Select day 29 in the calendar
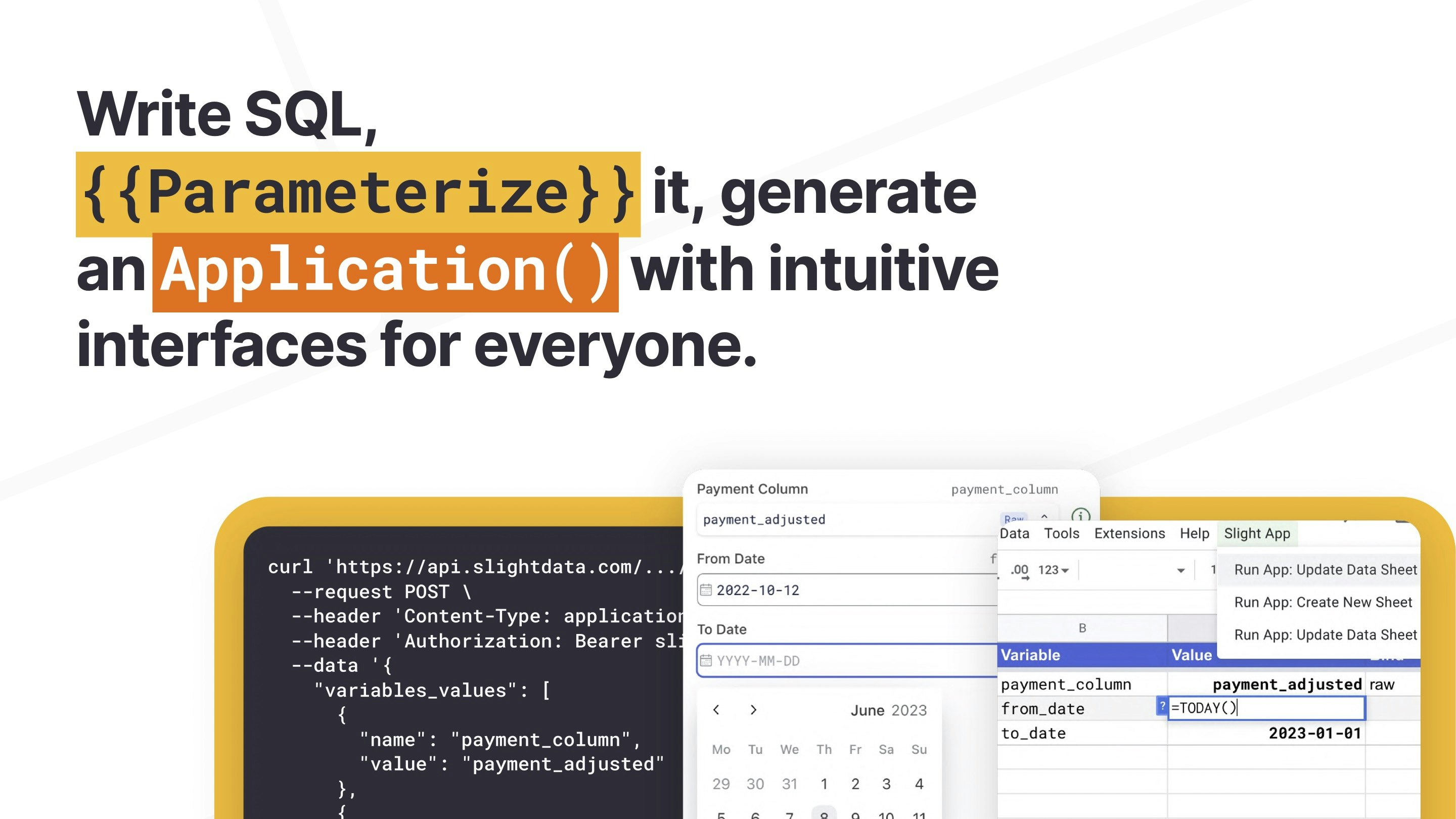1456x819 pixels. pos(720,784)
